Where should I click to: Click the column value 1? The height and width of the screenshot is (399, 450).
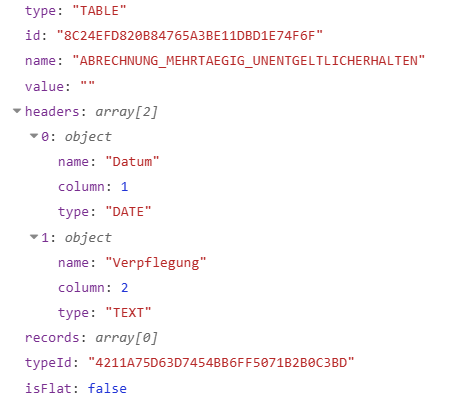point(124,187)
